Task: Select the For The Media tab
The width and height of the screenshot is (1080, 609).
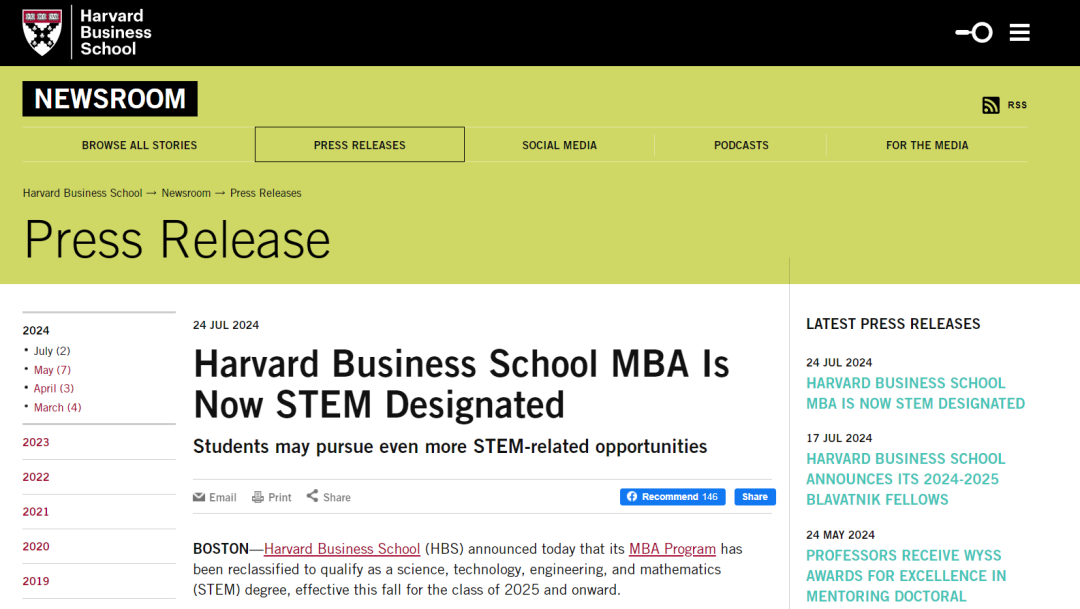Action: (x=927, y=145)
